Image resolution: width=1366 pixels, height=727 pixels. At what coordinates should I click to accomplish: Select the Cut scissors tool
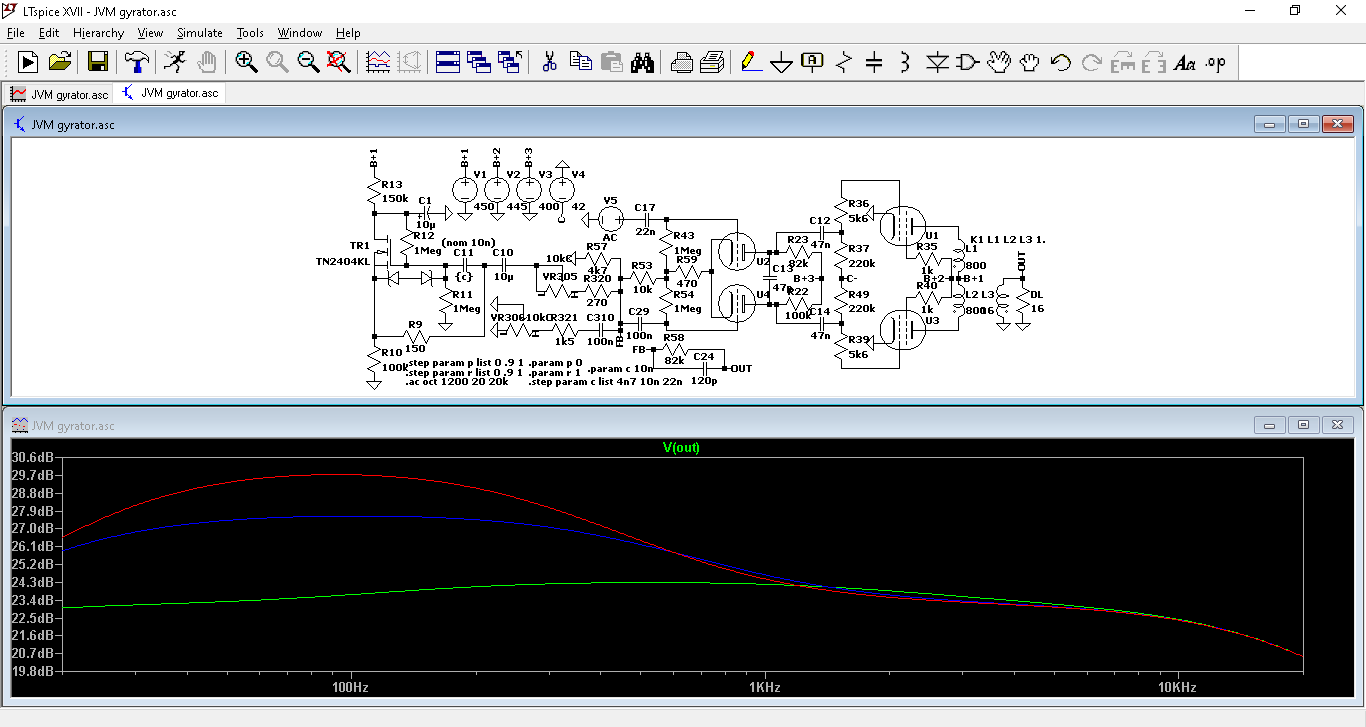549,62
